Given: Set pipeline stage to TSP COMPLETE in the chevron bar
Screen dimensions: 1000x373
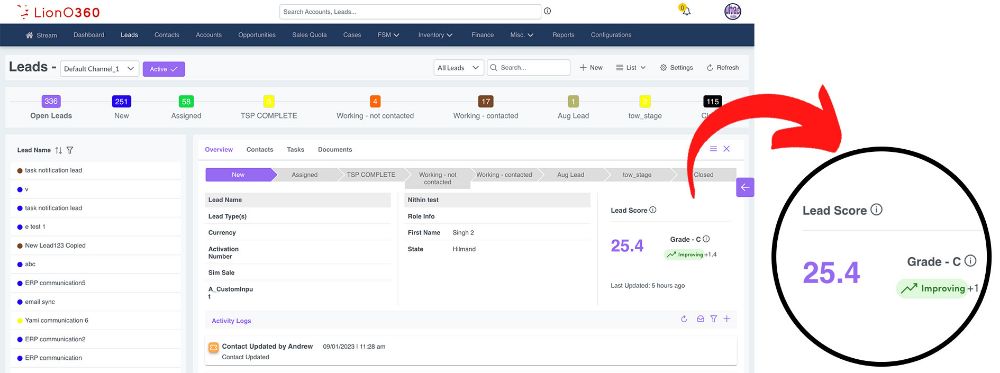Looking at the screenshot, I should point(371,175).
